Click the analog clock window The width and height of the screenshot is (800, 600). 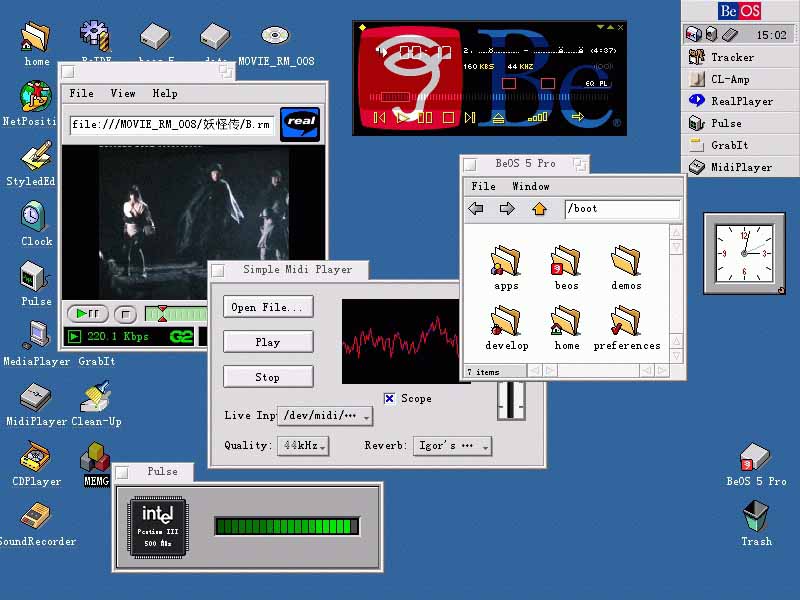(744, 254)
